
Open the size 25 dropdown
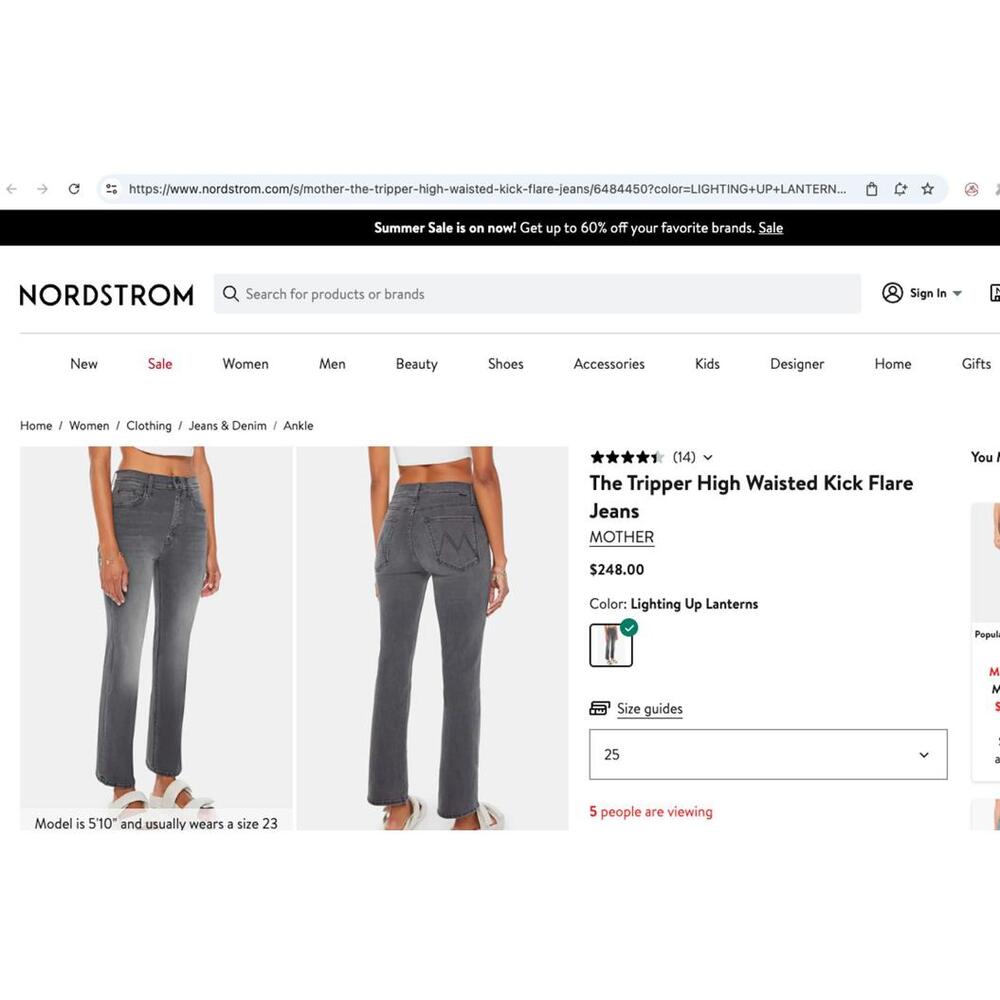point(768,754)
